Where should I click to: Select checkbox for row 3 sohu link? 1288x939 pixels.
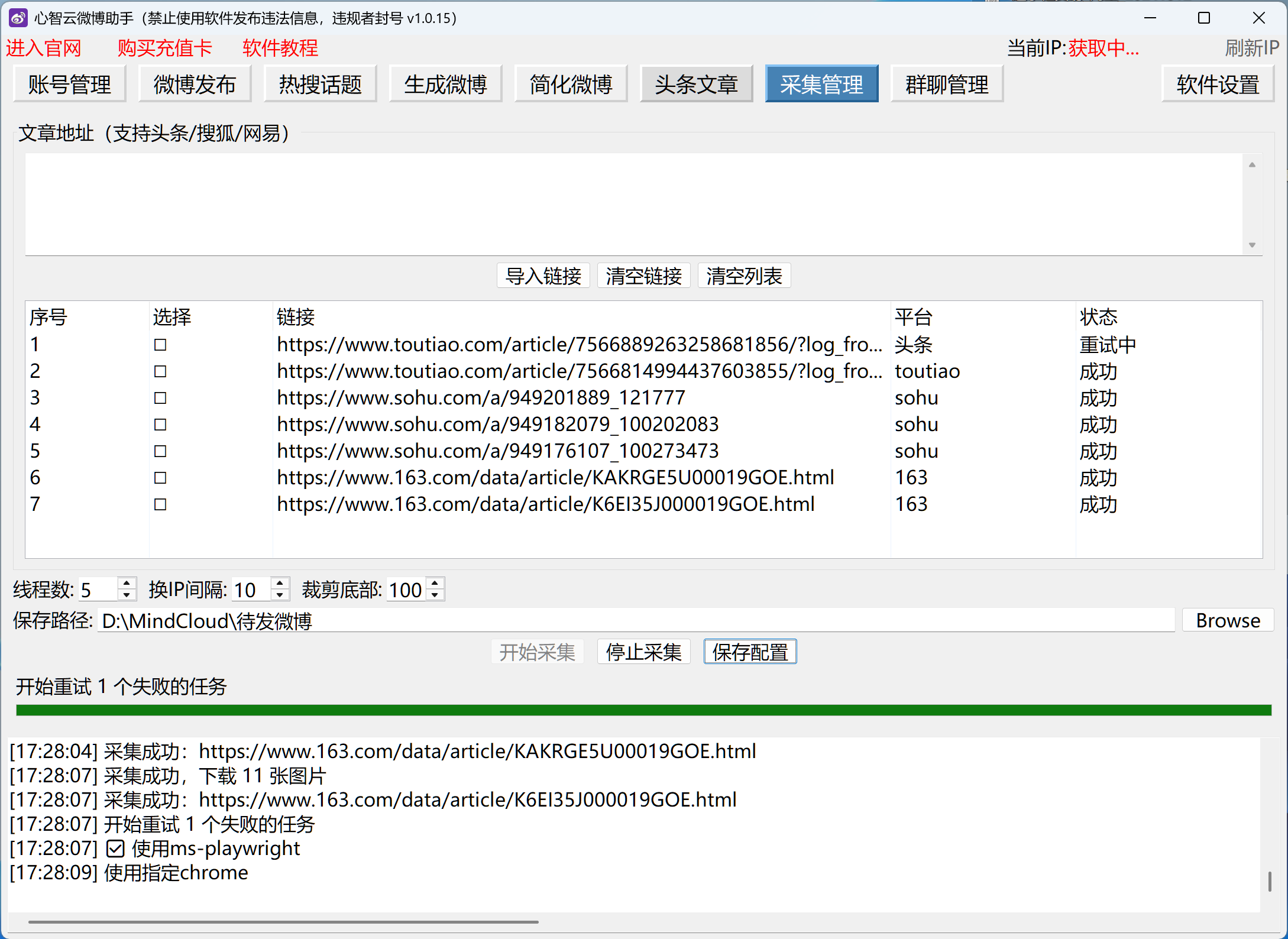(x=160, y=398)
